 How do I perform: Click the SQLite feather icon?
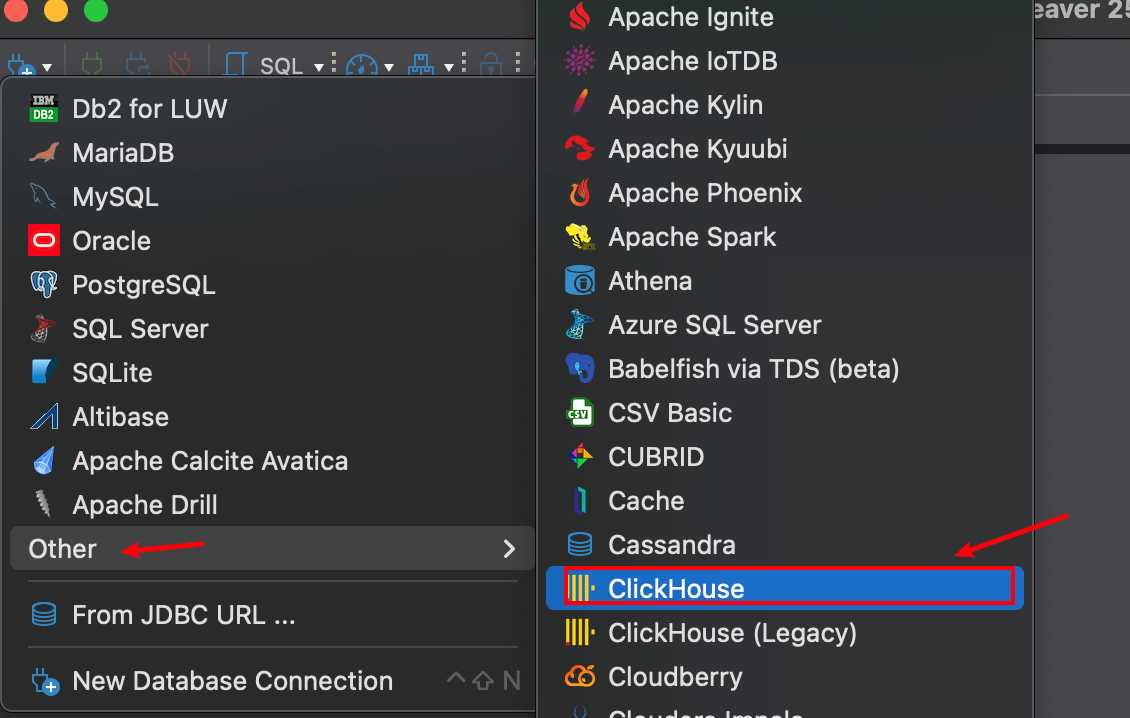(44, 371)
